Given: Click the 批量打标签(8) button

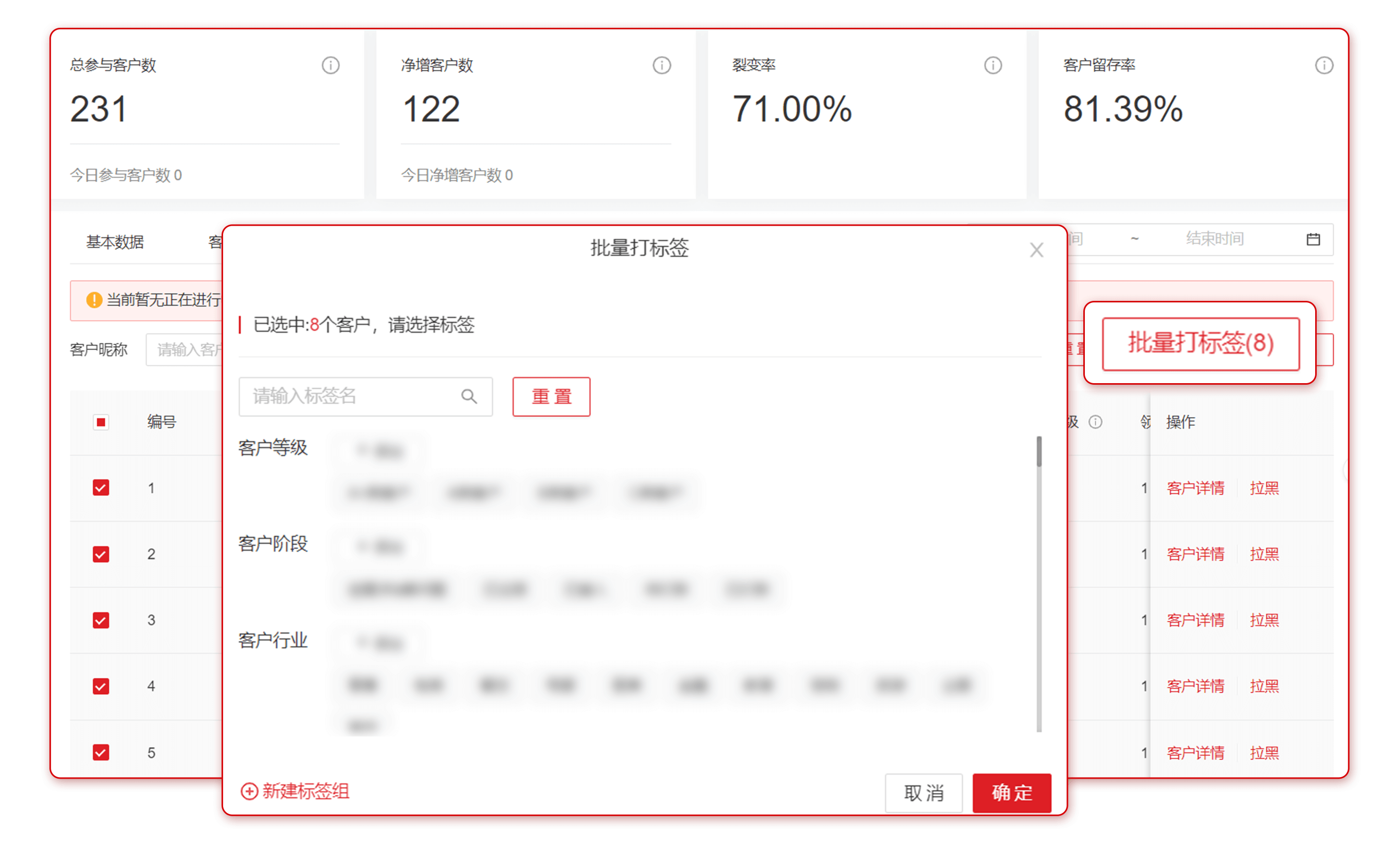Looking at the screenshot, I should pyautogui.click(x=1200, y=344).
